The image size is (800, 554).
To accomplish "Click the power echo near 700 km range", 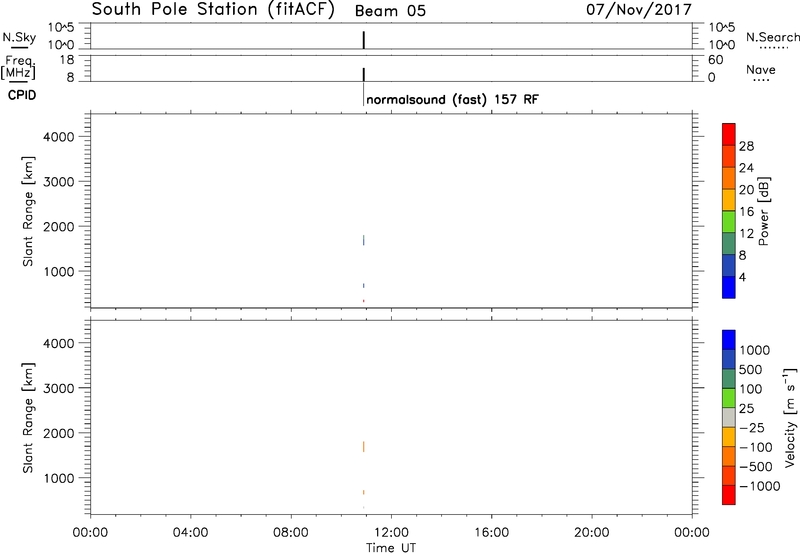I will tap(364, 286).
